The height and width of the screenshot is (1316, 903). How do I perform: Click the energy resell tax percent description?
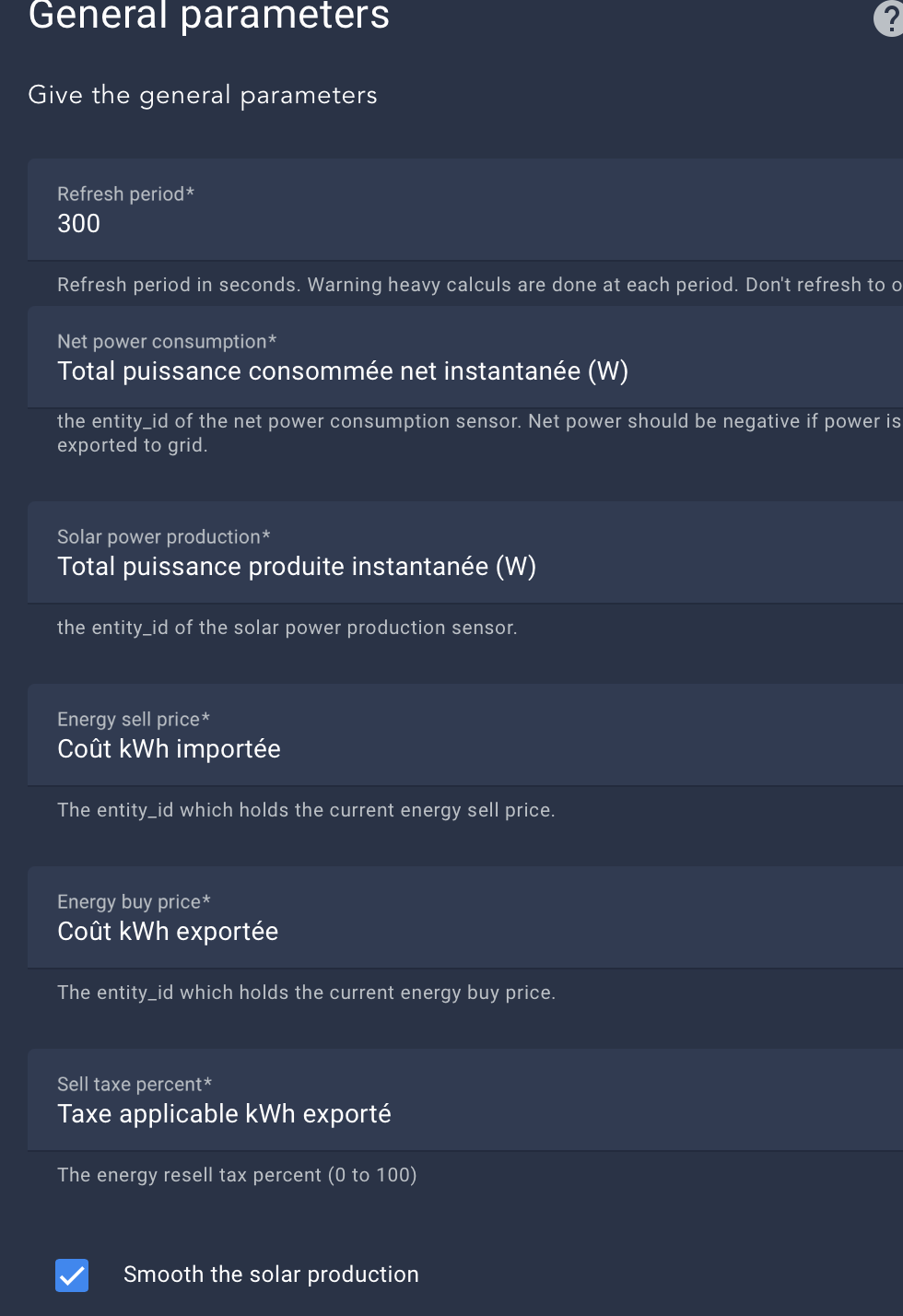[237, 1175]
